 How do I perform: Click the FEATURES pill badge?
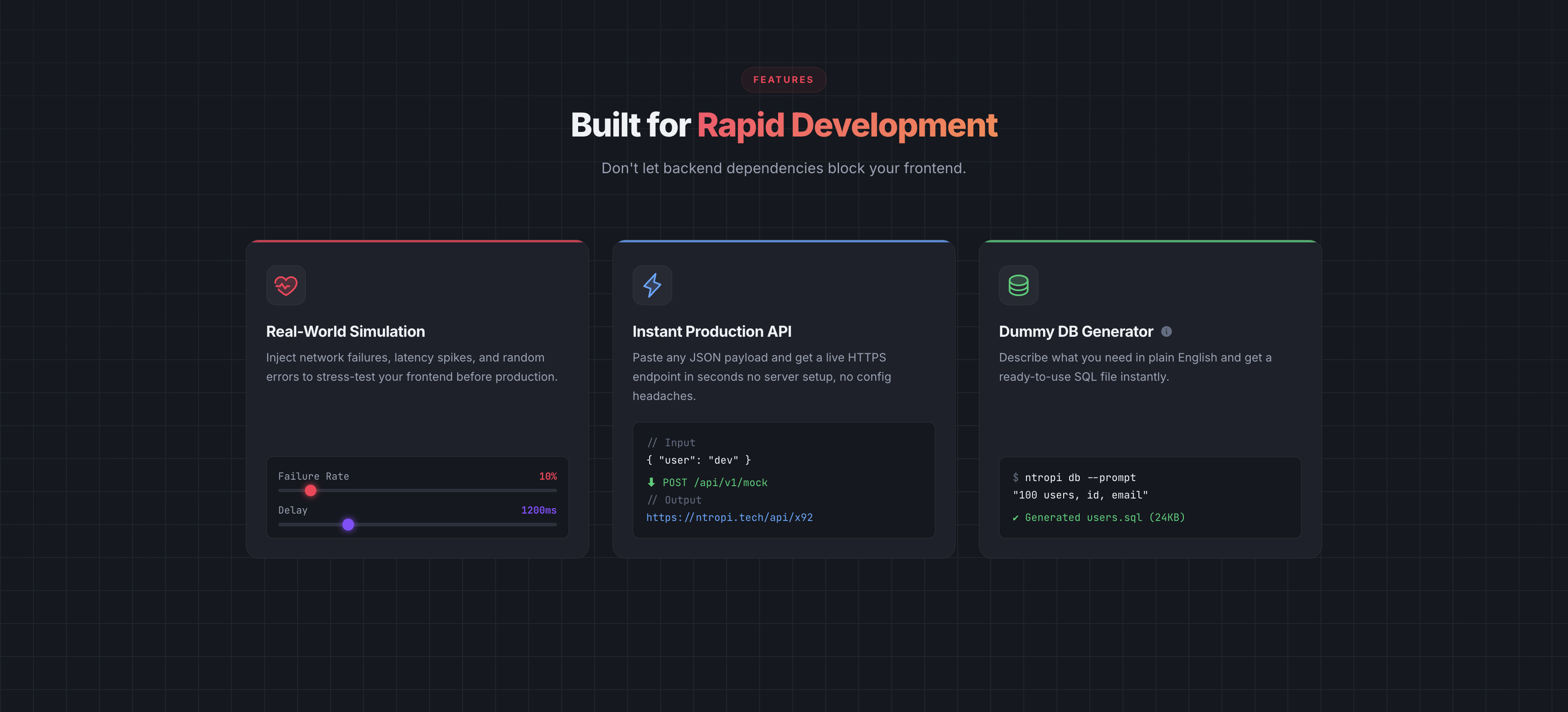pyautogui.click(x=784, y=80)
